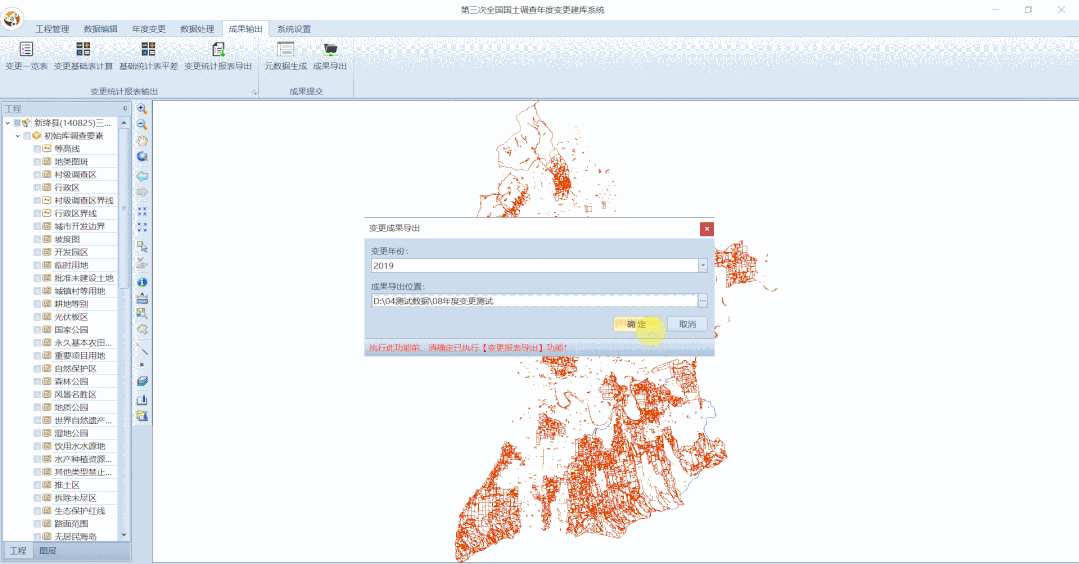
Task: Launch 变更统计报表导出 from the ribbon
Action: click(x=218, y=56)
